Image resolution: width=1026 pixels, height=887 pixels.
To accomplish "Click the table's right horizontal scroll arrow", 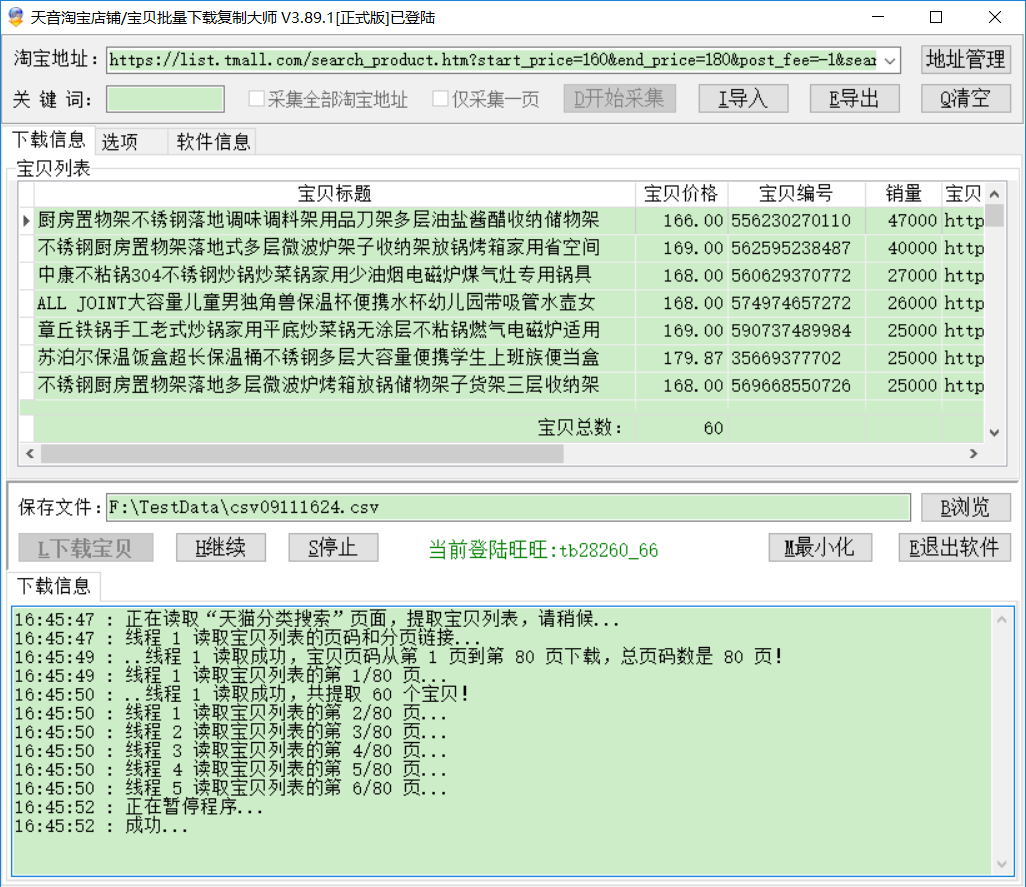I will 972,454.
